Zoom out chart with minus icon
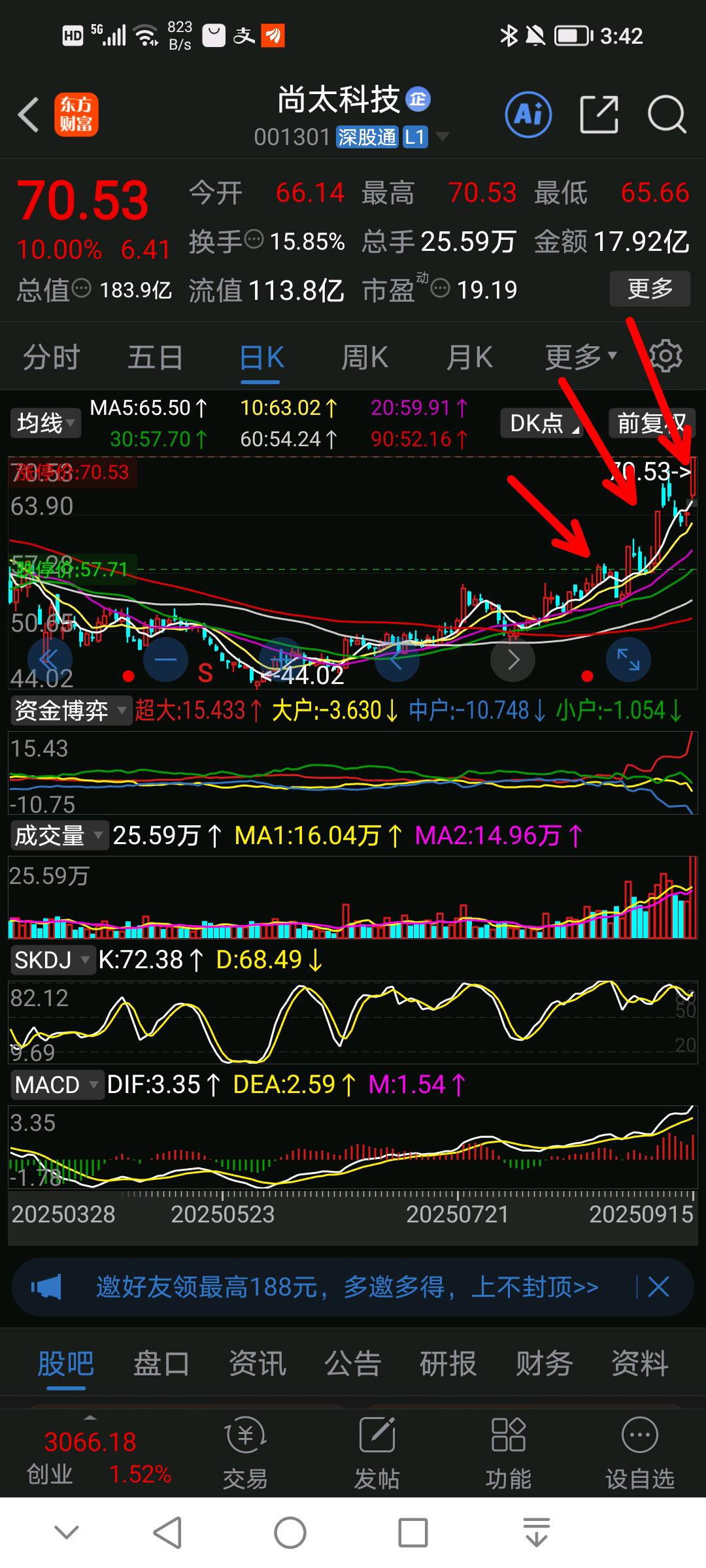706x1568 pixels. (x=165, y=659)
